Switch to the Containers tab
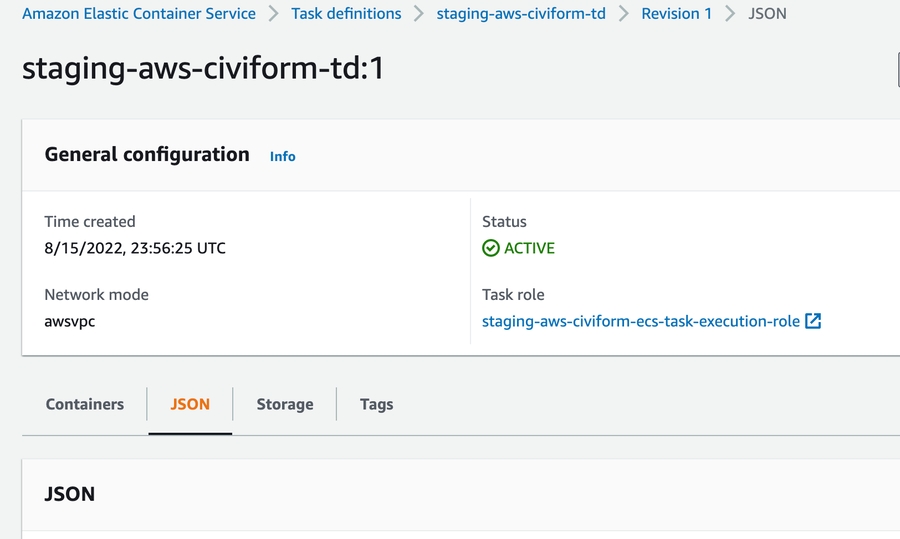The width and height of the screenshot is (900, 539). (85, 404)
